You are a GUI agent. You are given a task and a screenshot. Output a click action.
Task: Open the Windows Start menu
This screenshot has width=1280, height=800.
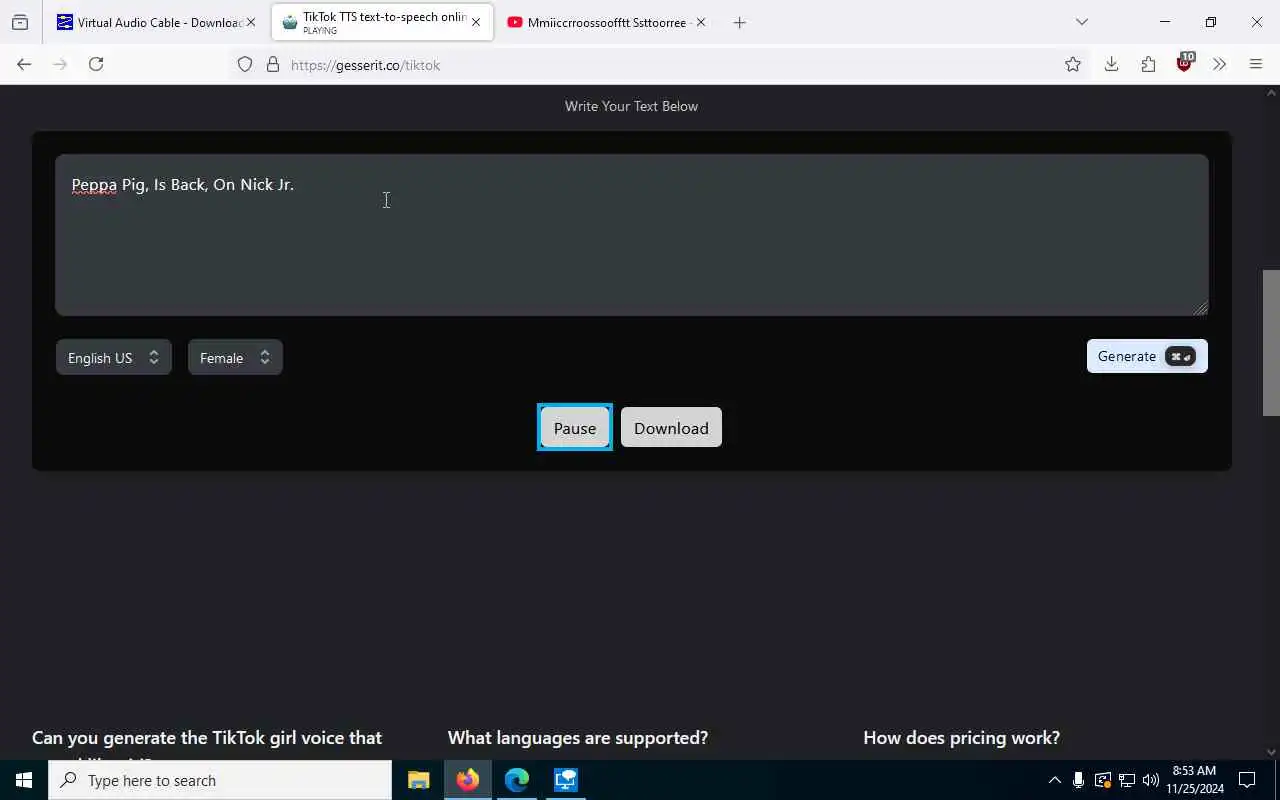coord(24,780)
